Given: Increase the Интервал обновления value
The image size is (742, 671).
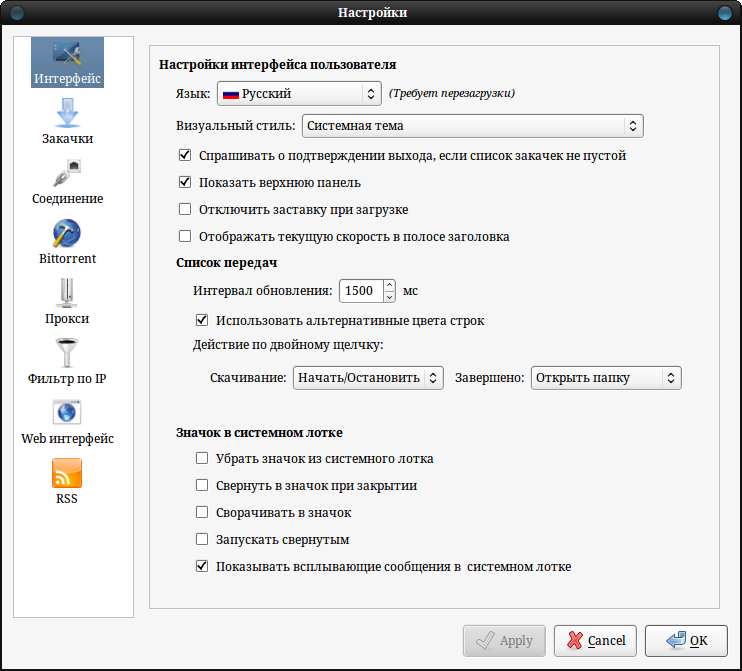Looking at the screenshot, I should tap(389, 285).
